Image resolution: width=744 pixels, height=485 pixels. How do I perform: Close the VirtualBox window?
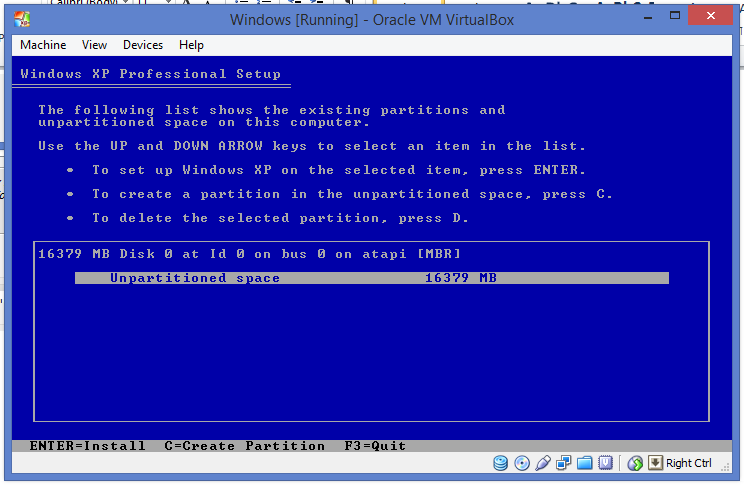click(x=711, y=15)
